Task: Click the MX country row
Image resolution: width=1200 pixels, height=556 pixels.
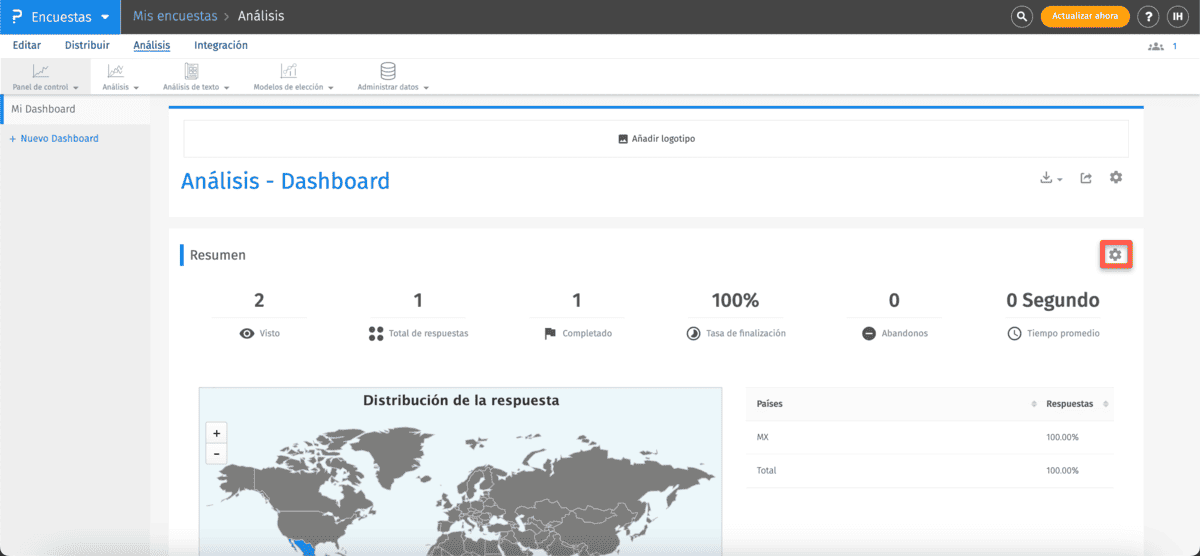Action: 930,437
